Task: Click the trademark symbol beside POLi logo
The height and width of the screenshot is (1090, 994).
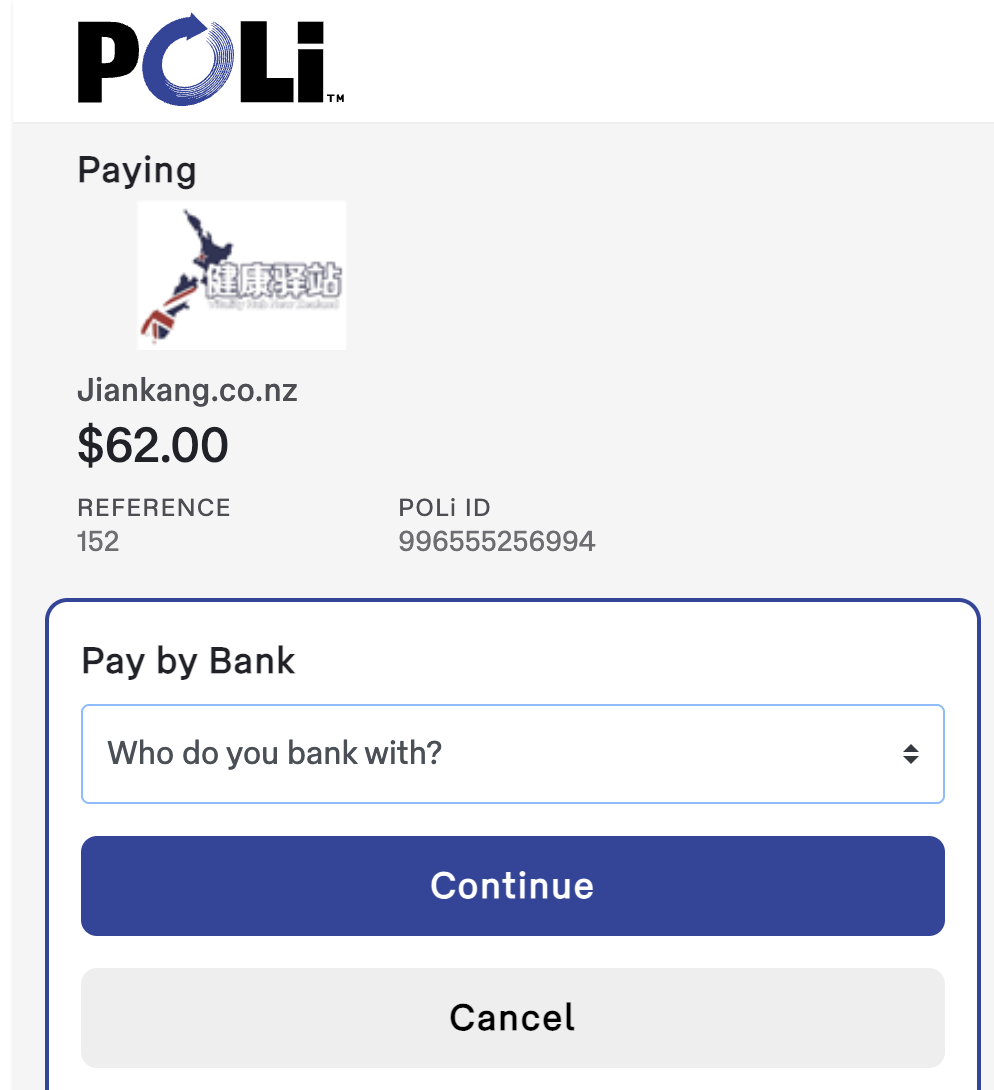Action: [x=335, y=98]
